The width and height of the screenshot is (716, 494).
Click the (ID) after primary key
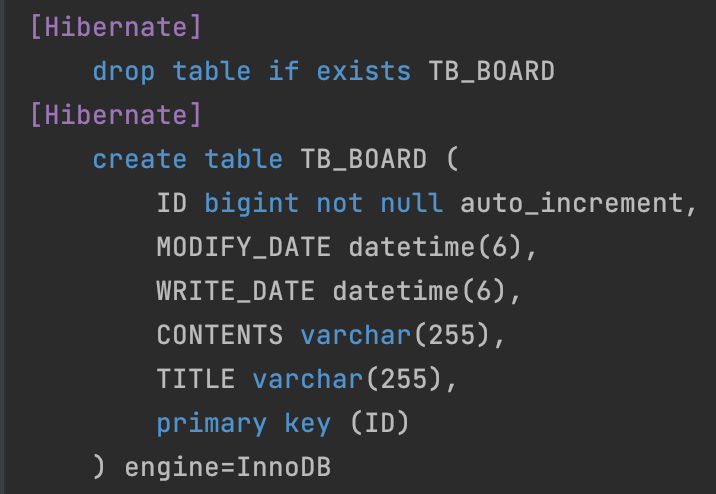point(379,423)
